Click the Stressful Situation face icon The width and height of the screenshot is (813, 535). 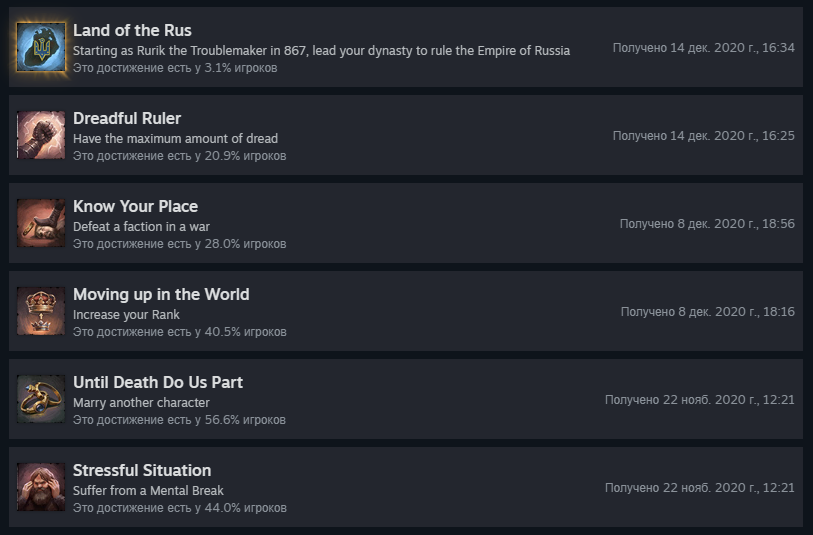41,488
